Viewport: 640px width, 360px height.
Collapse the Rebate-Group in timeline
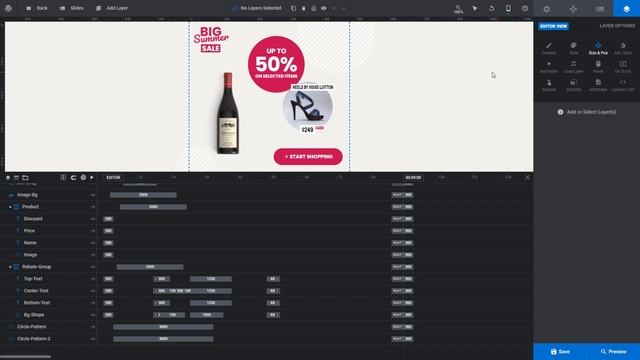pos(10,267)
